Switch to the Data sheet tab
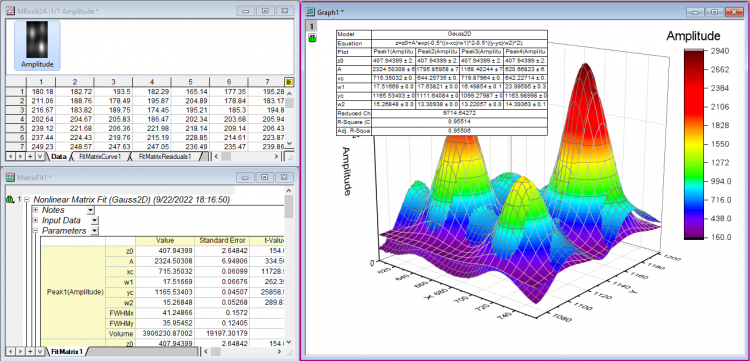 point(59,156)
